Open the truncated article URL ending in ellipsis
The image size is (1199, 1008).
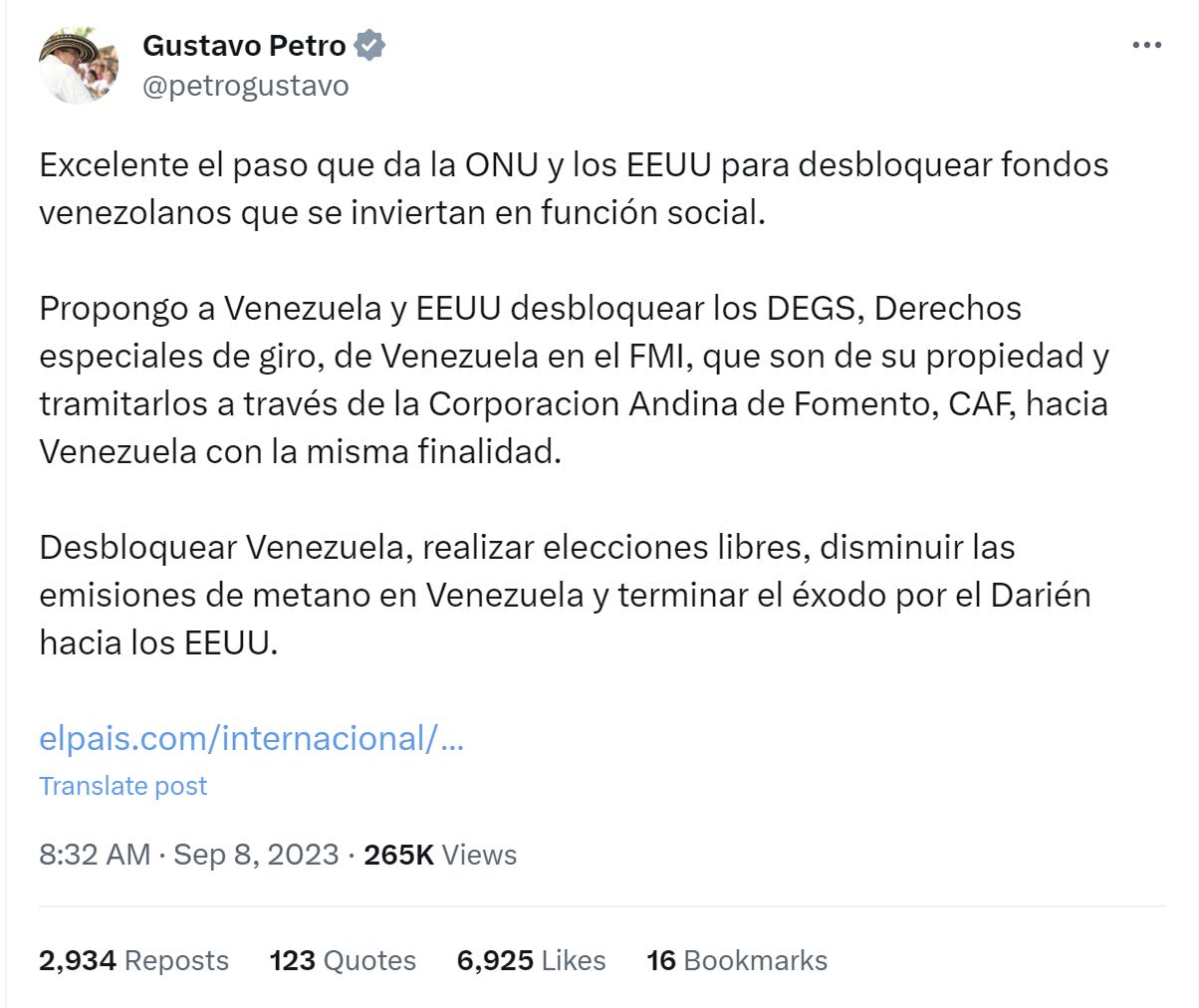point(254,737)
